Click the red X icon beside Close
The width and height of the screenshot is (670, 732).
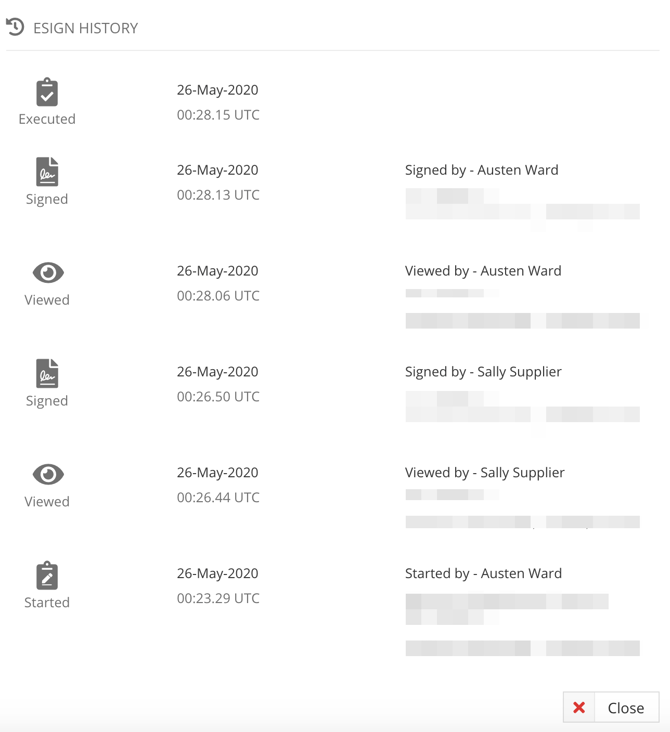(x=579, y=708)
